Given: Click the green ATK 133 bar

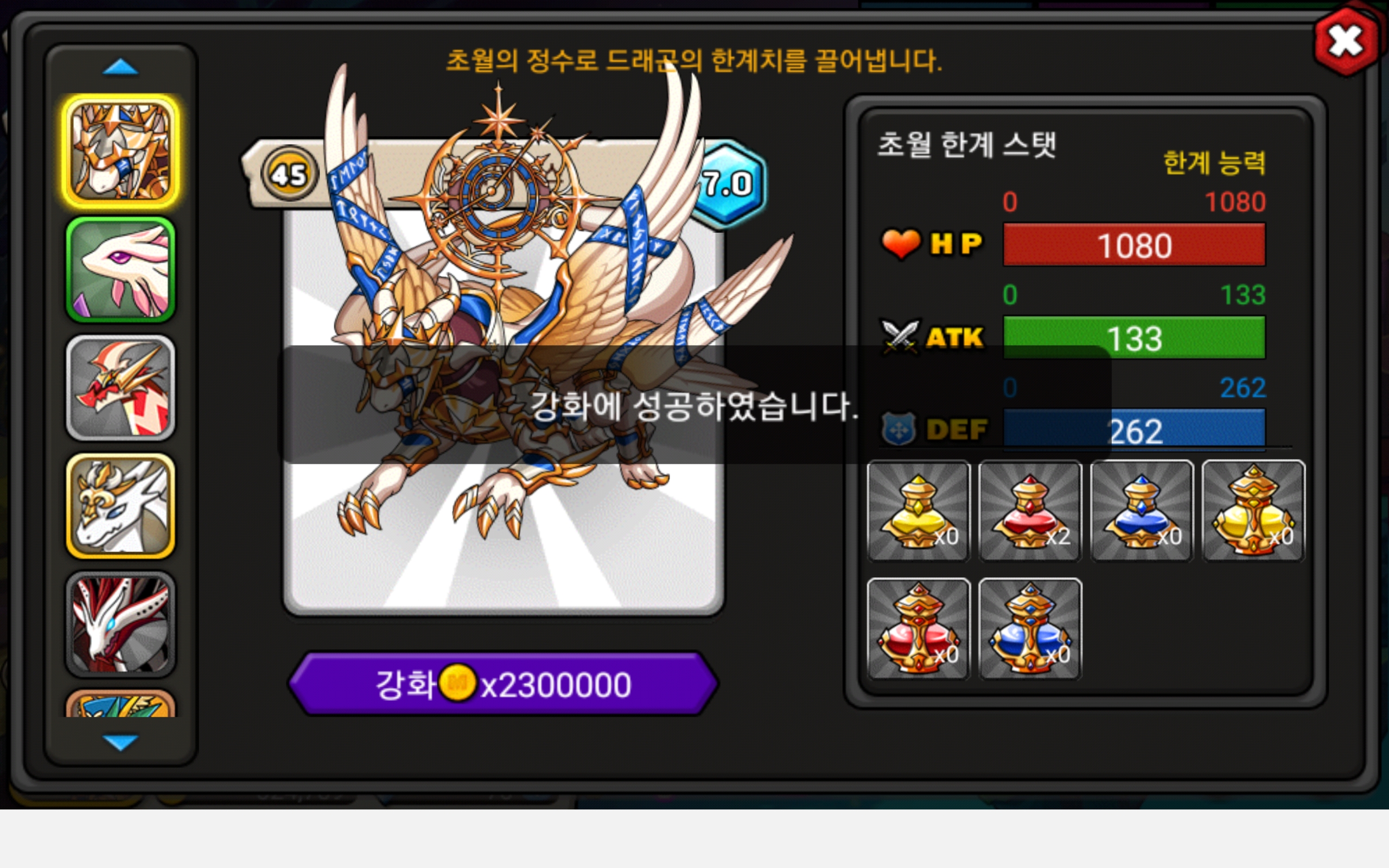Looking at the screenshot, I should 1134,337.
